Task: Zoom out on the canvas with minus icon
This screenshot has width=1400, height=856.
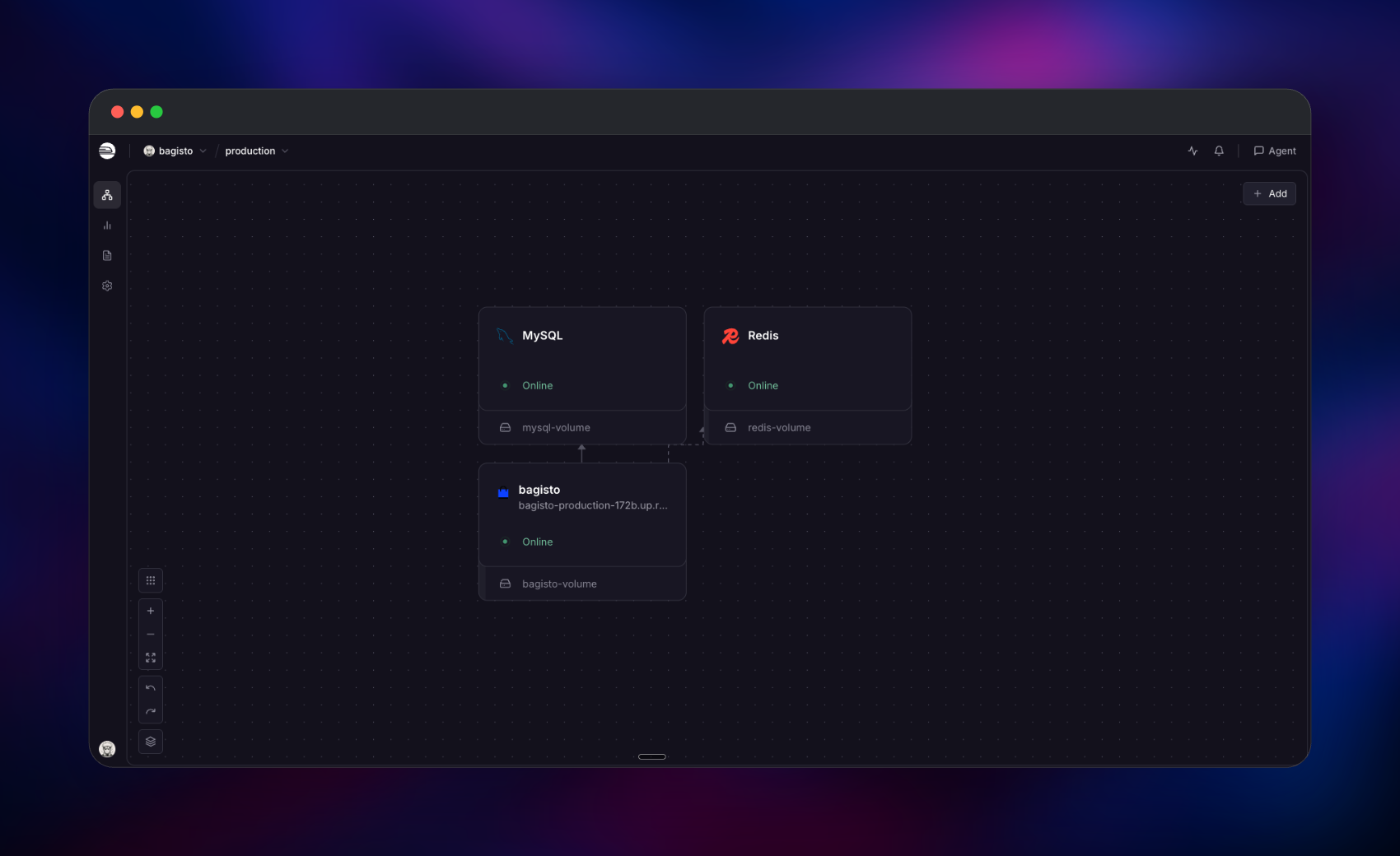Action: (151, 635)
